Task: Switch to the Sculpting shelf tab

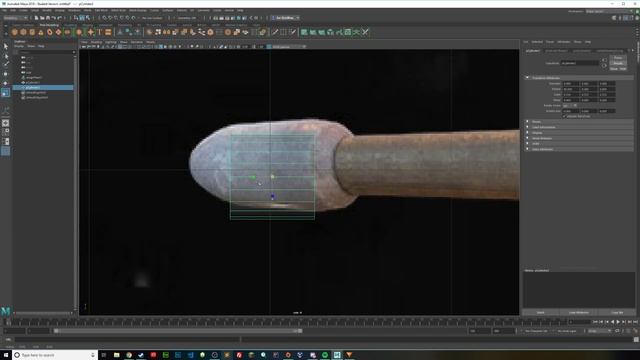Action: (x=70, y=25)
